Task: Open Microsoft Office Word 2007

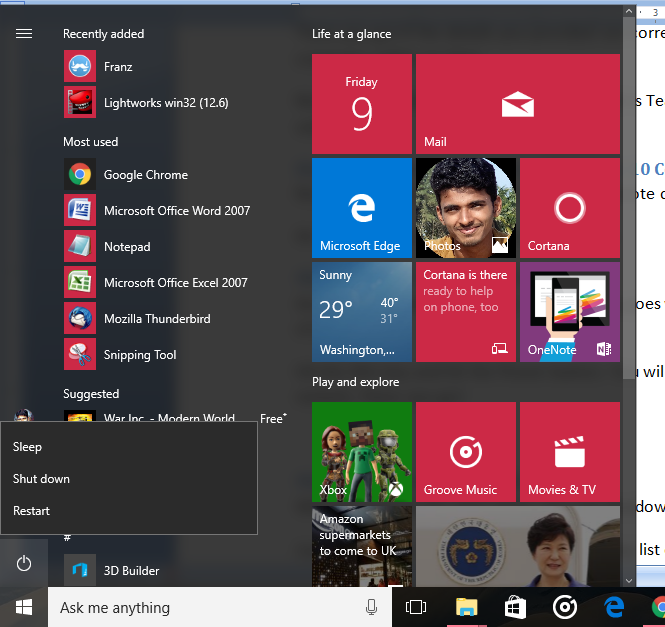Action: point(176,211)
